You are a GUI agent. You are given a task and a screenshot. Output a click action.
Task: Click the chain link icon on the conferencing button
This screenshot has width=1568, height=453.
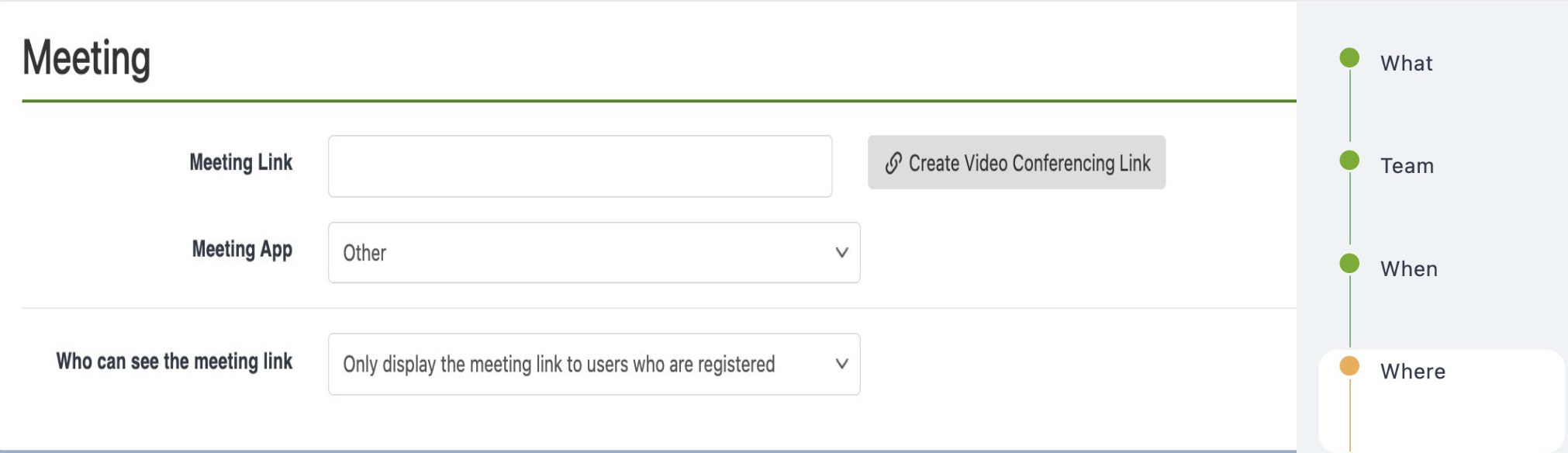click(893, 162)
